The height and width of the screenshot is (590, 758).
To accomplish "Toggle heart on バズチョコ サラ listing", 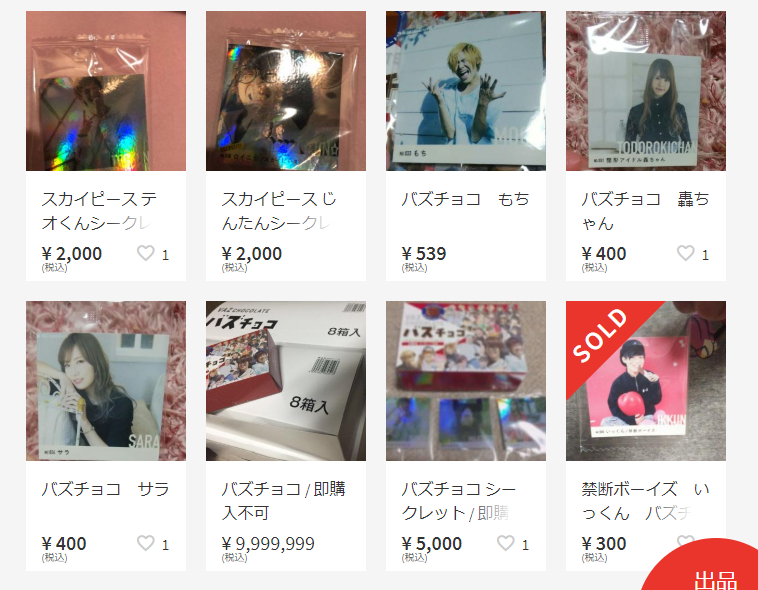I will pos(146,543).
